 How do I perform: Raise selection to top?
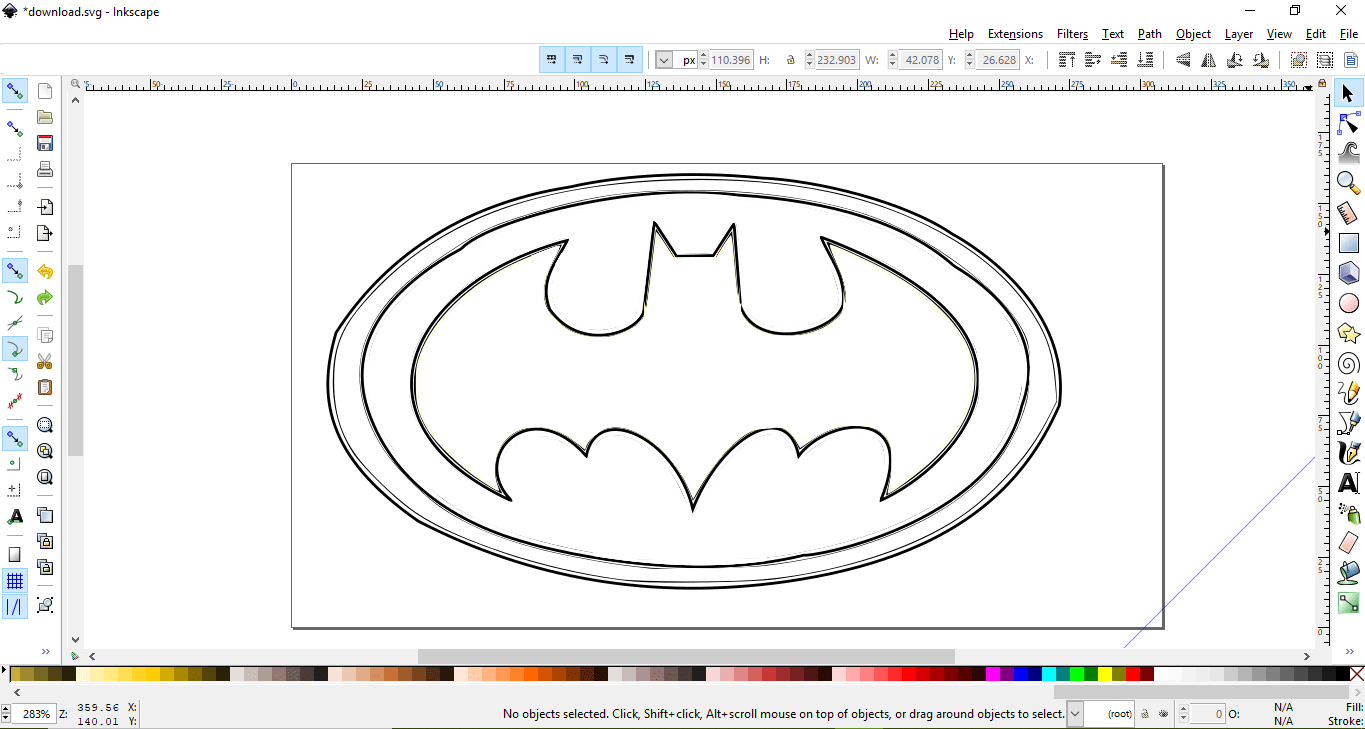[x=1066, y=60]
